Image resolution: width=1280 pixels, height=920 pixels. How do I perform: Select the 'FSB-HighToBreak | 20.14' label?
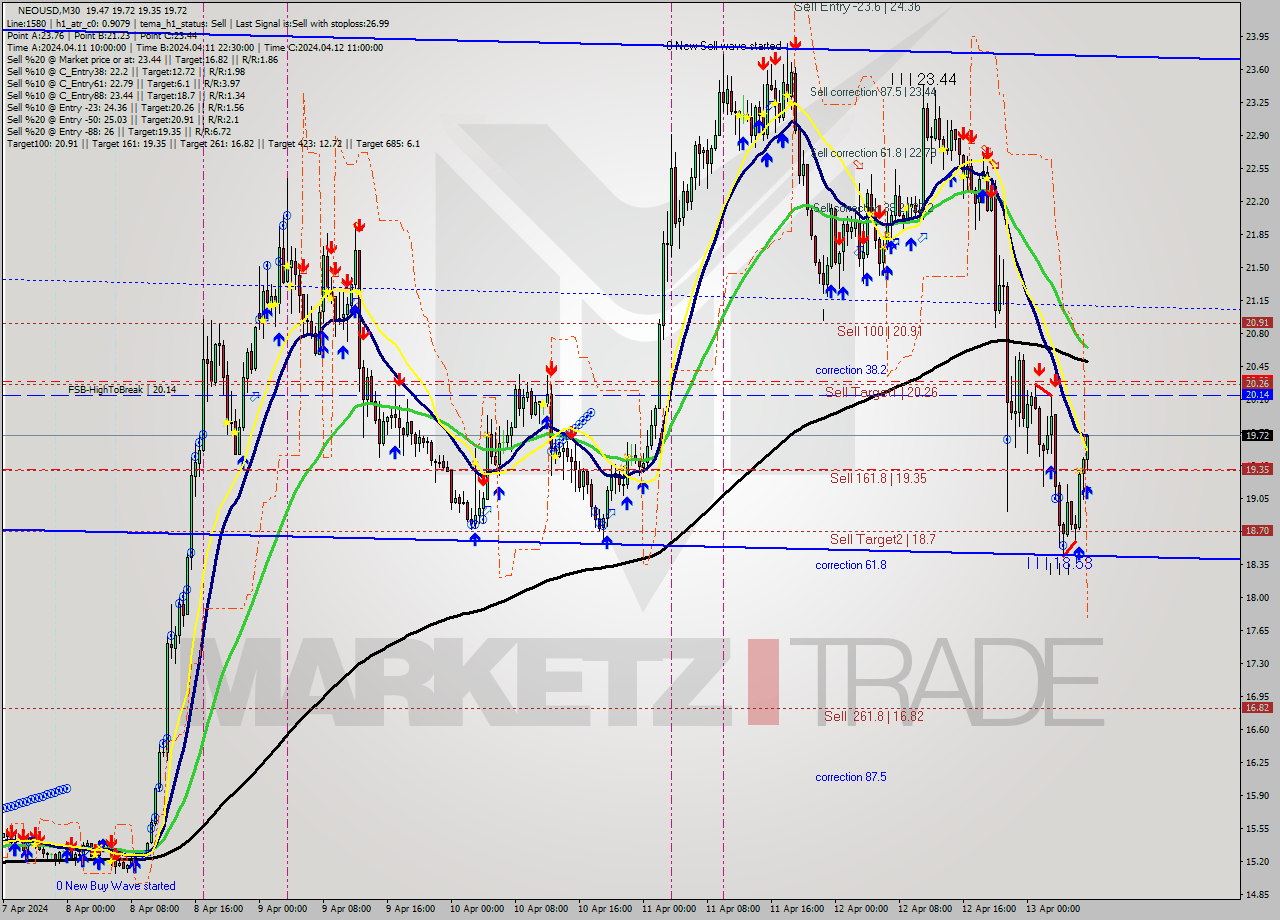(x=122, y=390)
